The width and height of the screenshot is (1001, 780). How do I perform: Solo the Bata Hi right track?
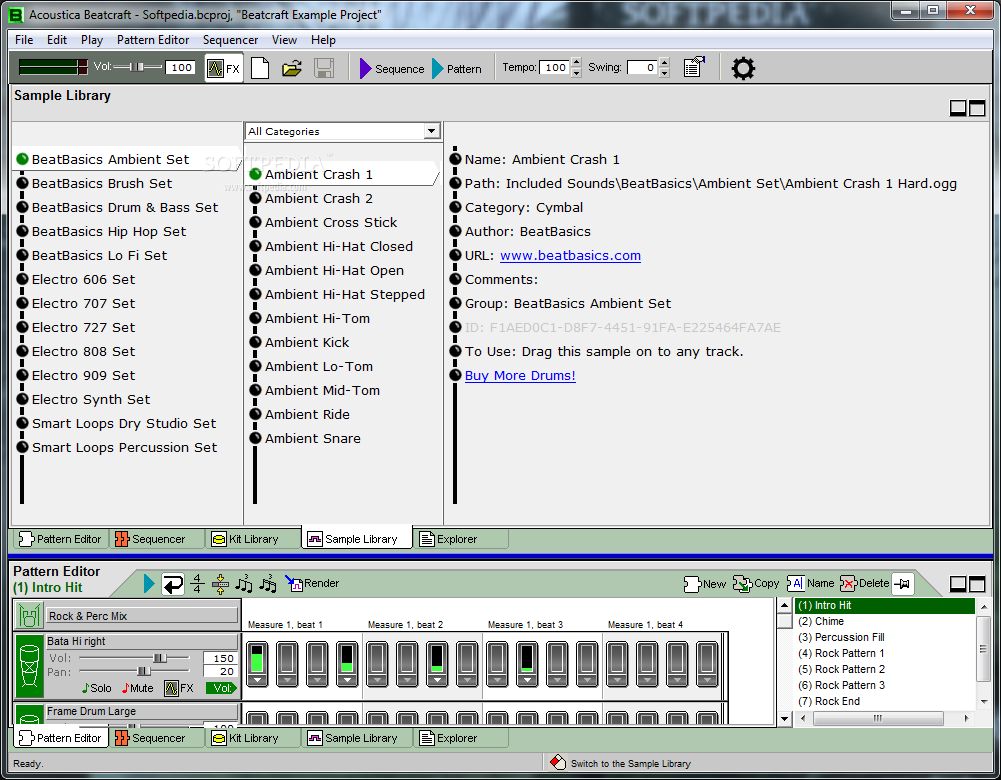96,688
